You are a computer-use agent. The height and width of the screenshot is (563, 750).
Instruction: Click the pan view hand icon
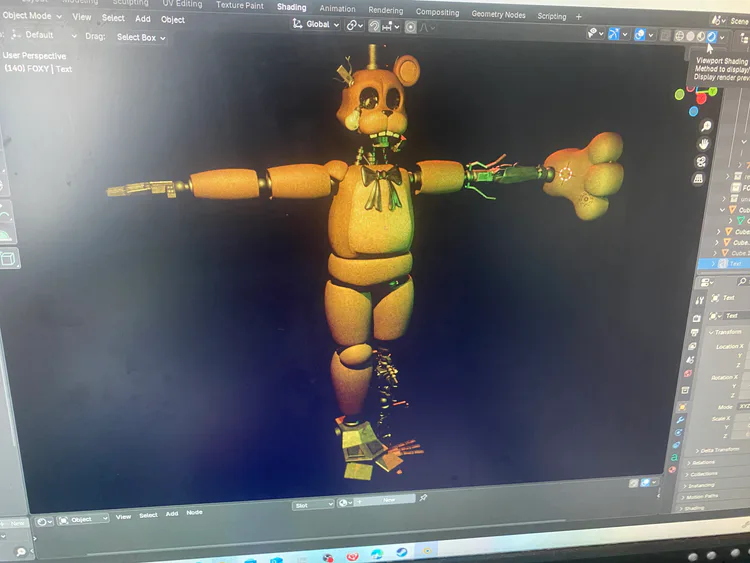tap(704, 144)
